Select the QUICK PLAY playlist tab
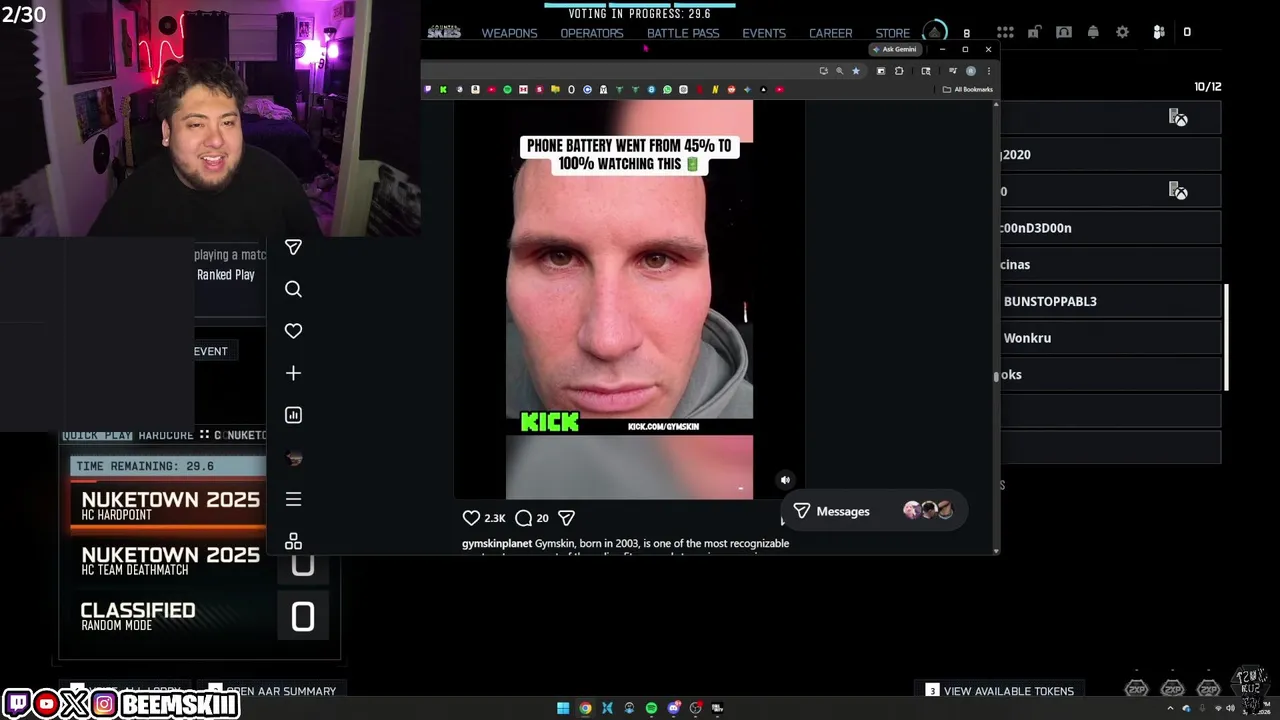The image size is (1280, 720). click(x=97, y=435)
